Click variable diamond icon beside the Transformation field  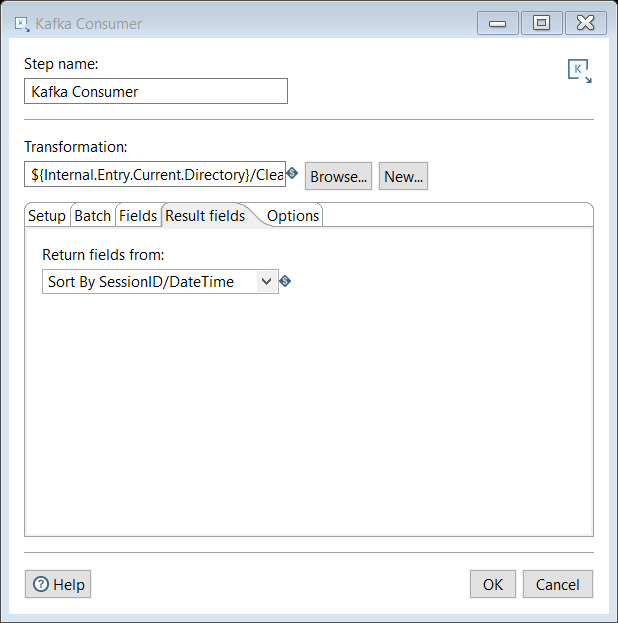pyautogui.click(x=293, y=173)
